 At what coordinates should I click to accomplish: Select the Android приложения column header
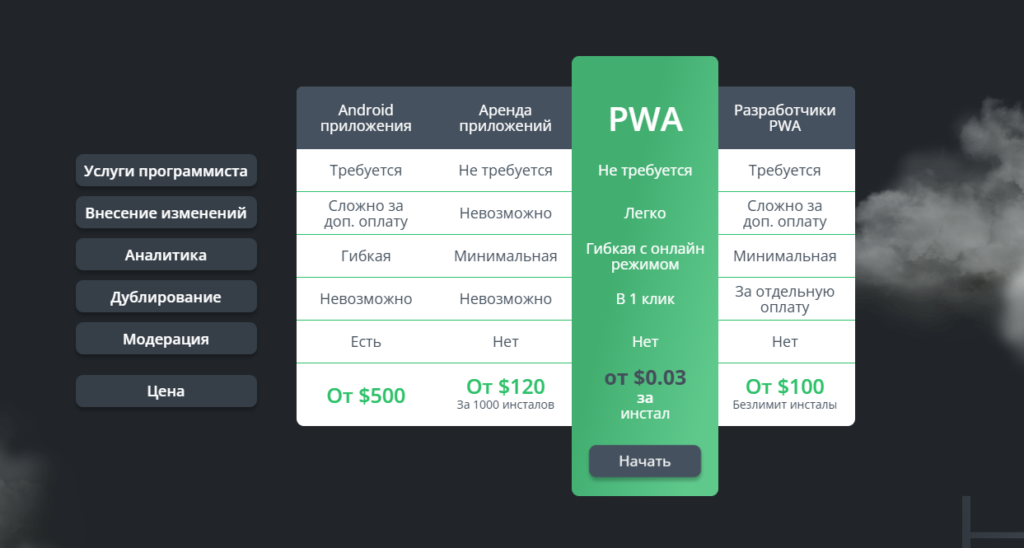click(x=366, y=118)
